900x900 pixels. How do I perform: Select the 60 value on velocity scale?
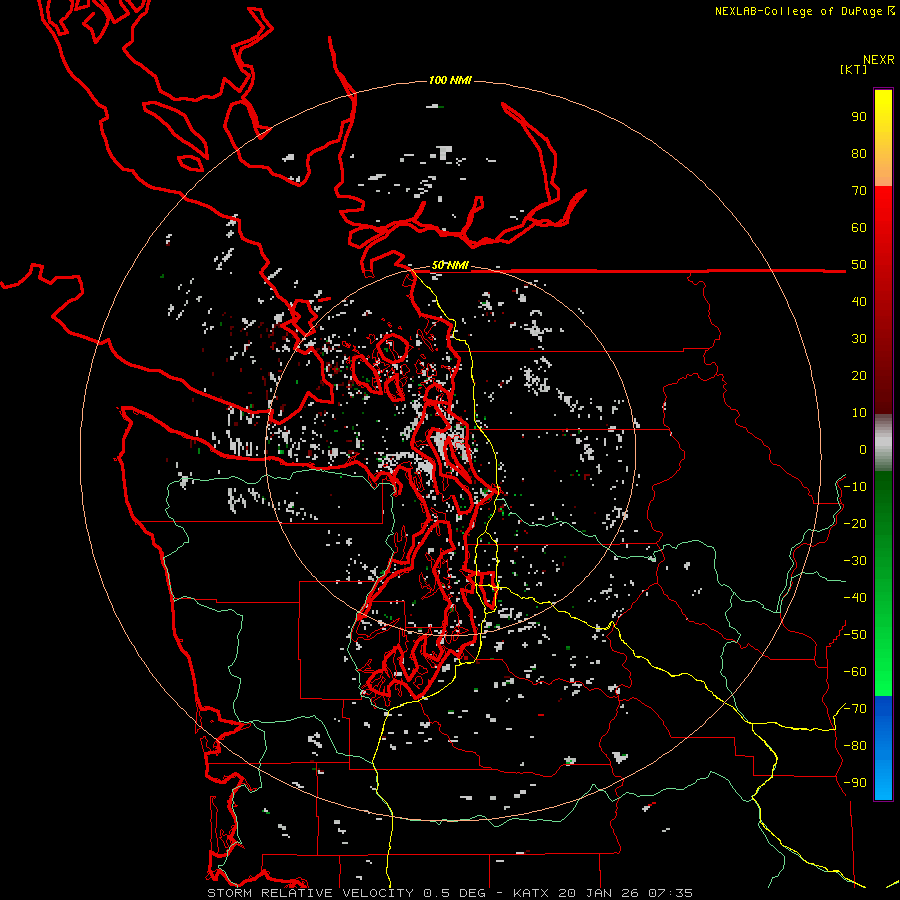point(859,228)
